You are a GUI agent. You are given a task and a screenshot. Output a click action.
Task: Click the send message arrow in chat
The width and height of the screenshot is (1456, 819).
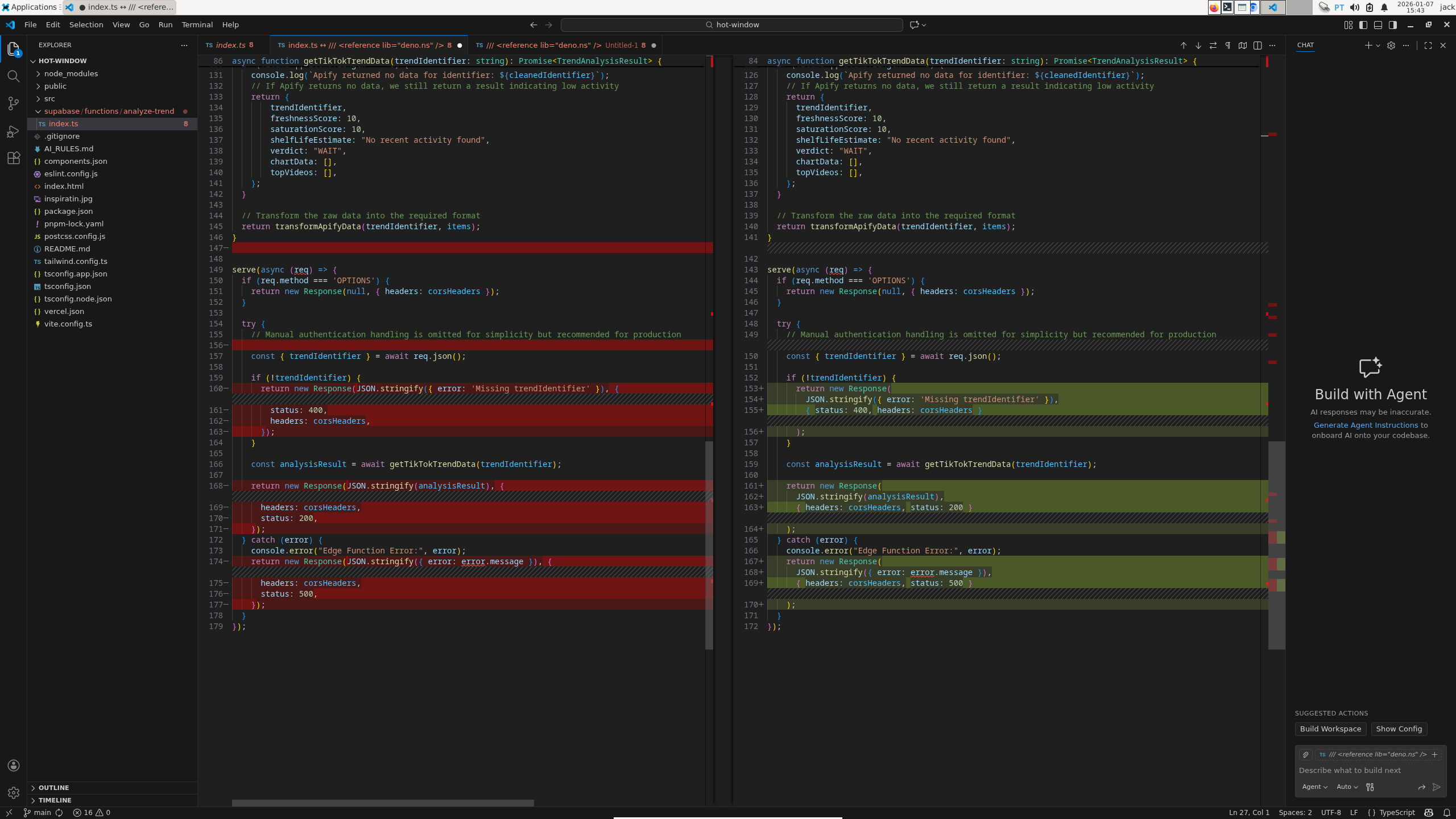point(1437,787)
